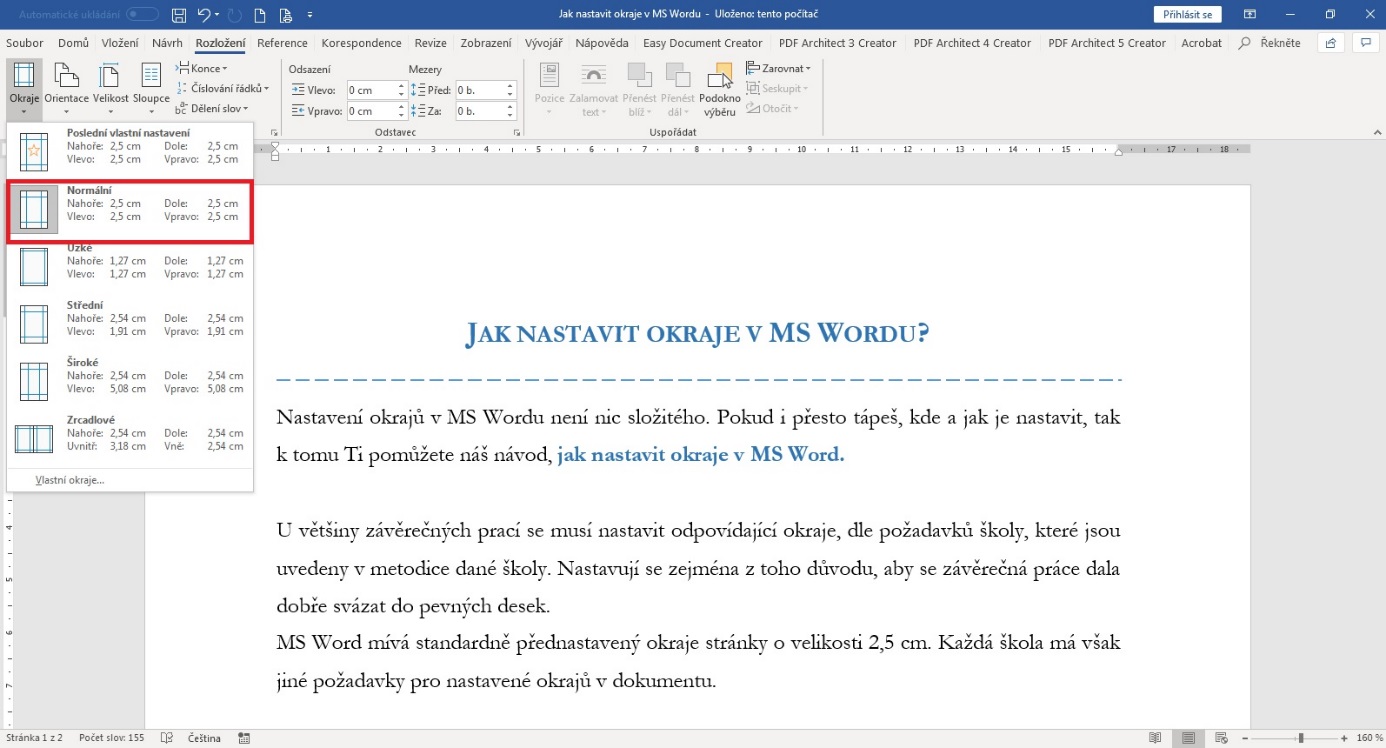Select Poslední vlastní nastavení margins

pos(130,152)
